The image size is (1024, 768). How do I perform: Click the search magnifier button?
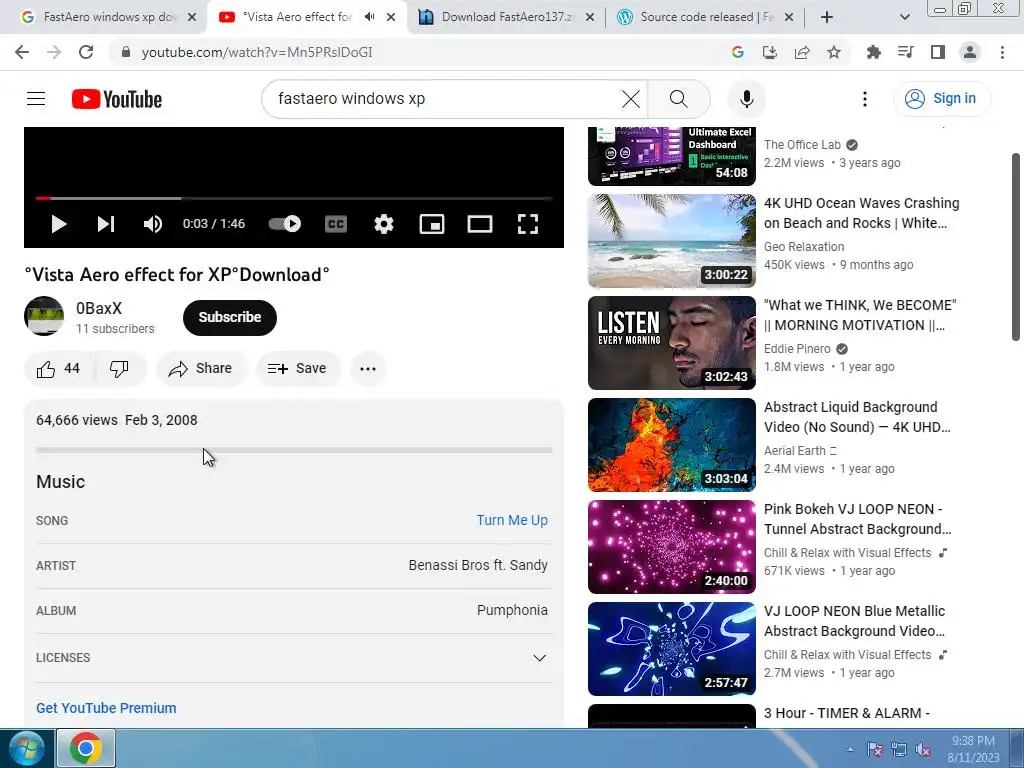pos(679,99)
